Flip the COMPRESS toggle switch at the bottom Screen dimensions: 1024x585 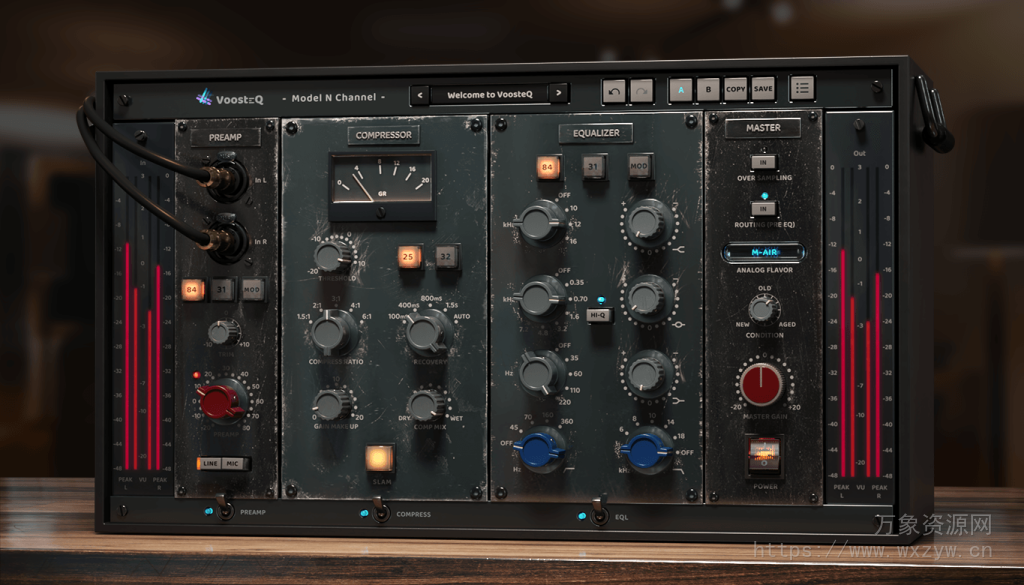(381, 515)
